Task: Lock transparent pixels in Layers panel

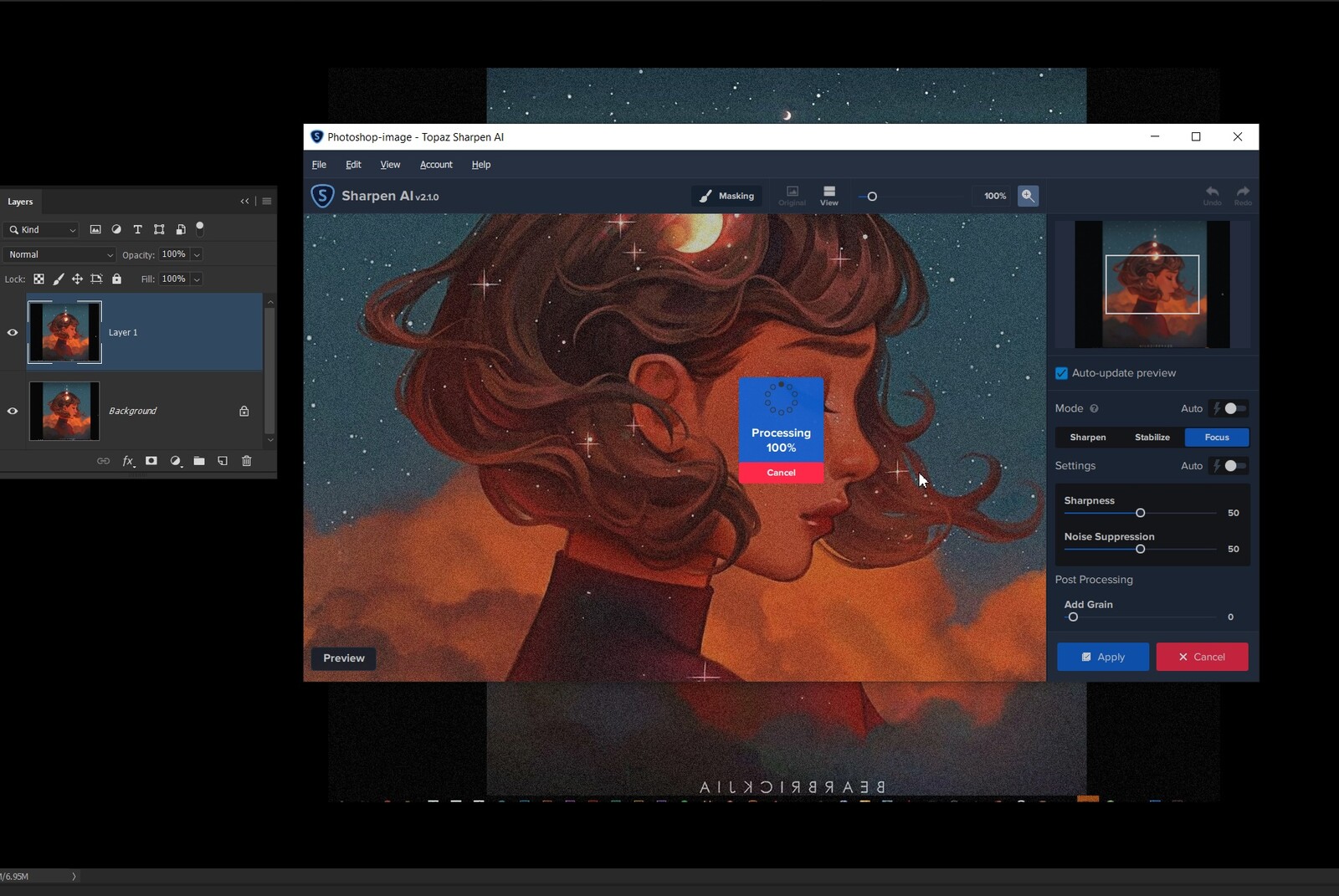Action: pyautogui.click(x=38, y=279)
